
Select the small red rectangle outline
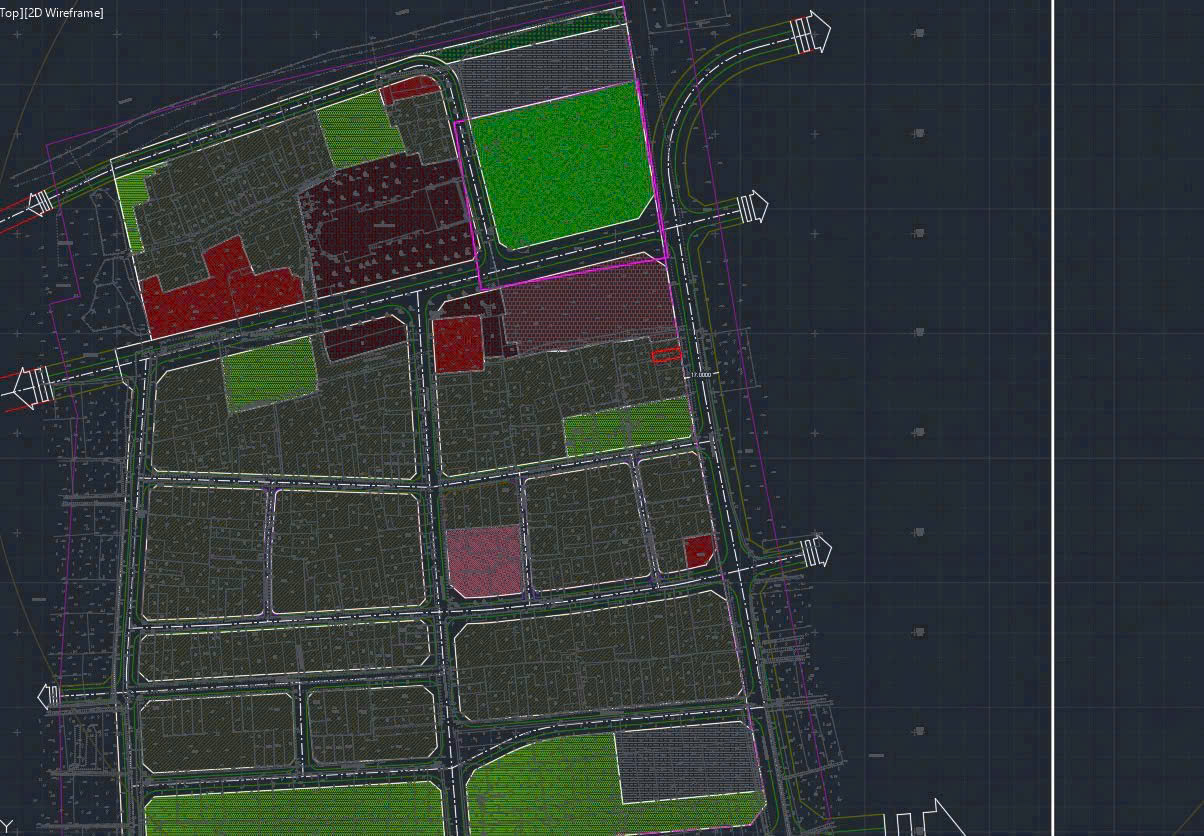667,354
